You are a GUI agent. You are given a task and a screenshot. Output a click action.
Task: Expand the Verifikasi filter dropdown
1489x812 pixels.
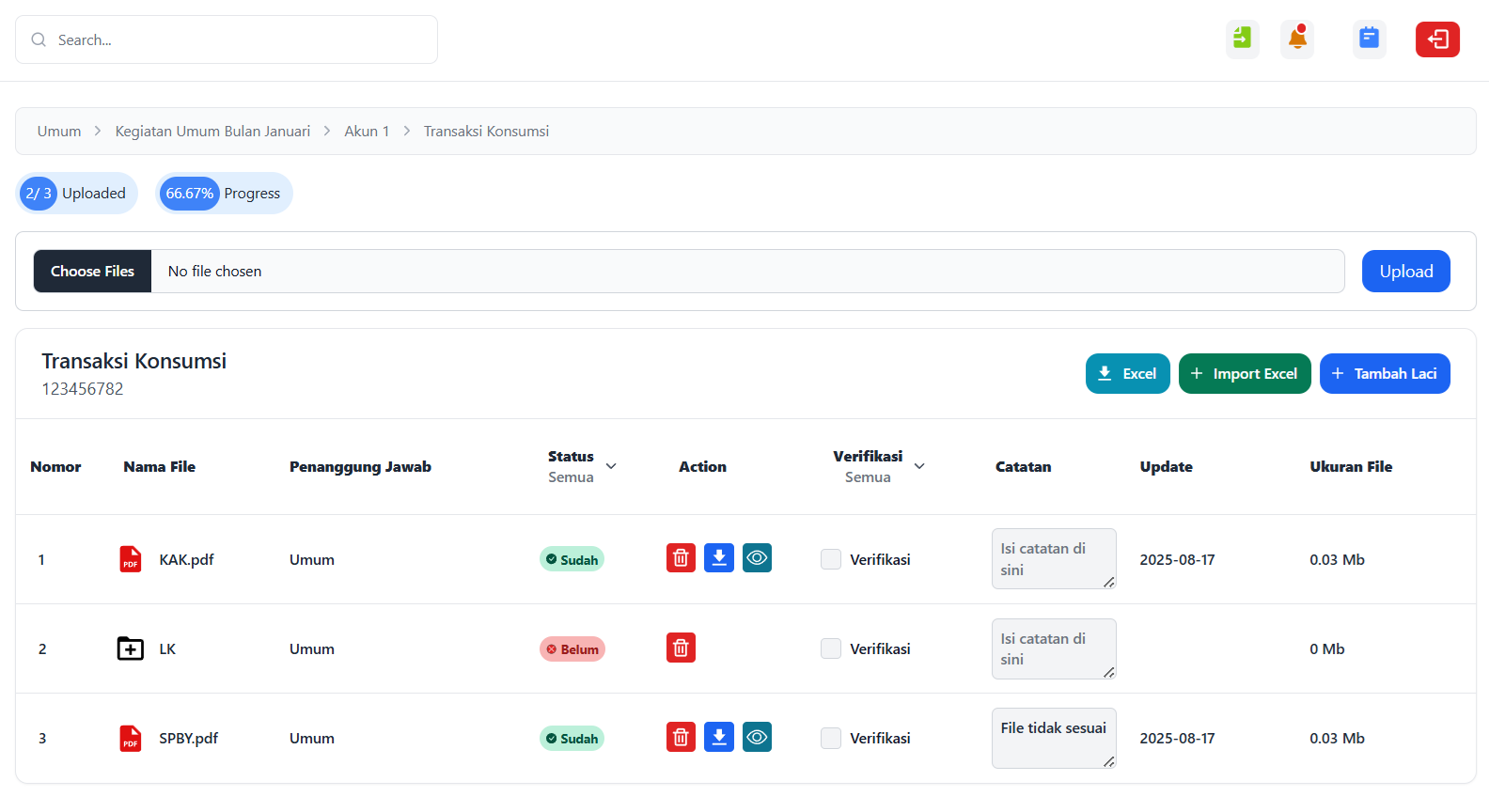pos(919,466)
